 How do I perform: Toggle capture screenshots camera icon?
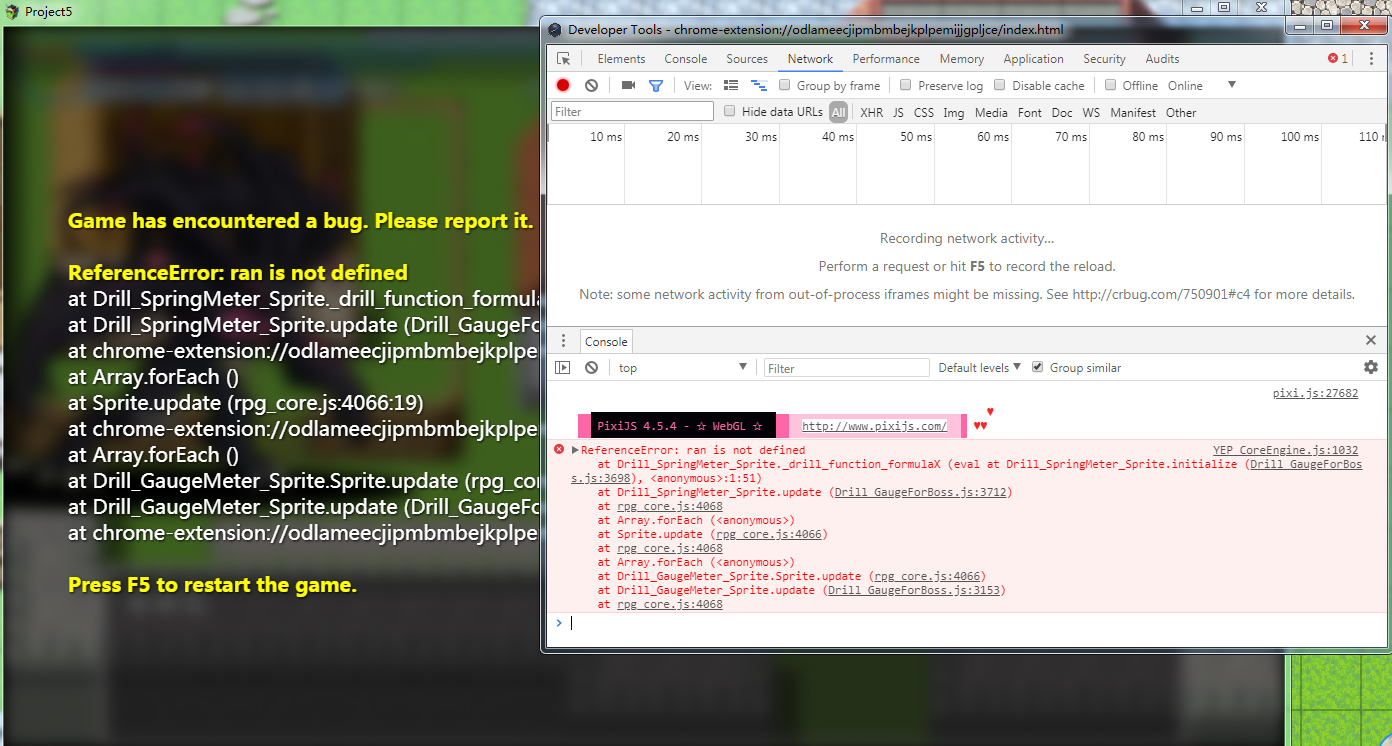(628, 86)
